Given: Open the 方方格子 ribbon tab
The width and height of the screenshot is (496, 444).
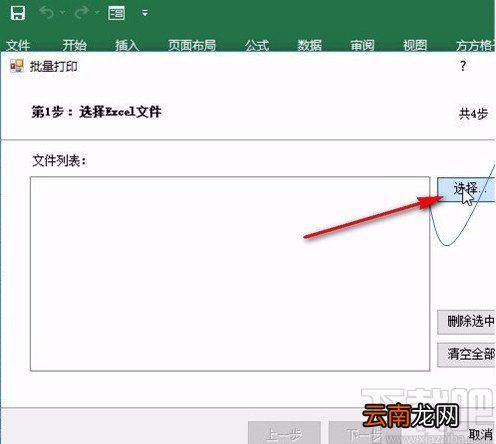Looking at the screenshot, I should (476, 45).
